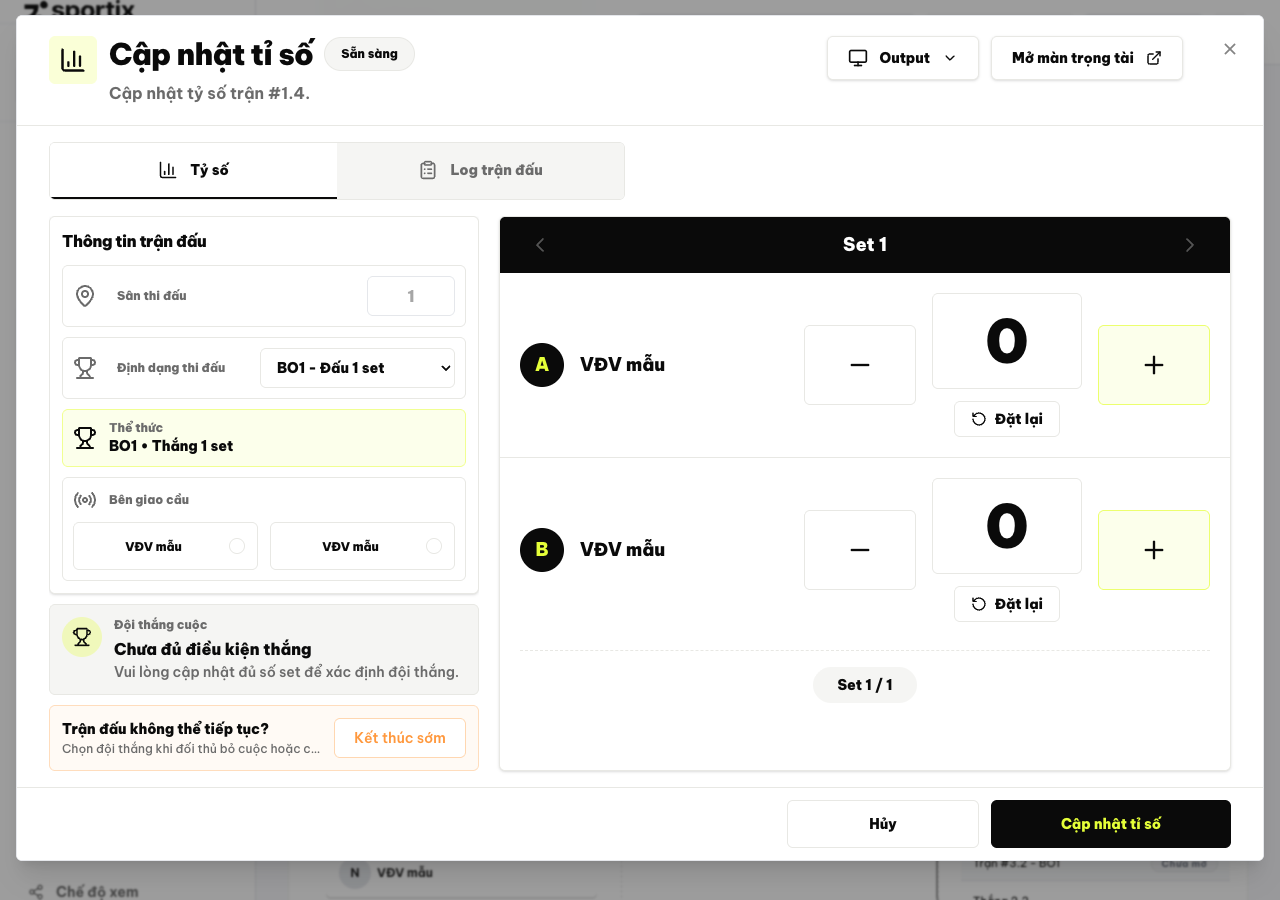
Task: Decrease player B score with minus button
Action: coord(860,550)
